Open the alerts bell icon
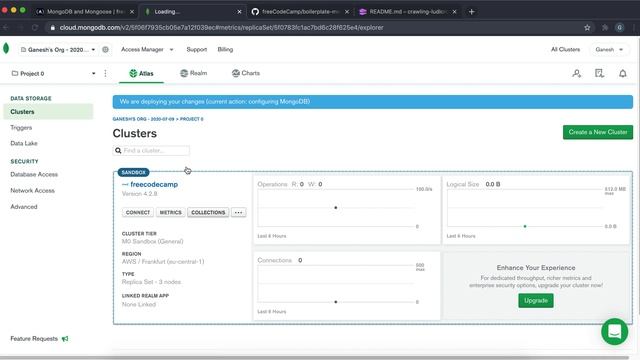This screenshot has height=360, width=640. [x=622, y=73]
